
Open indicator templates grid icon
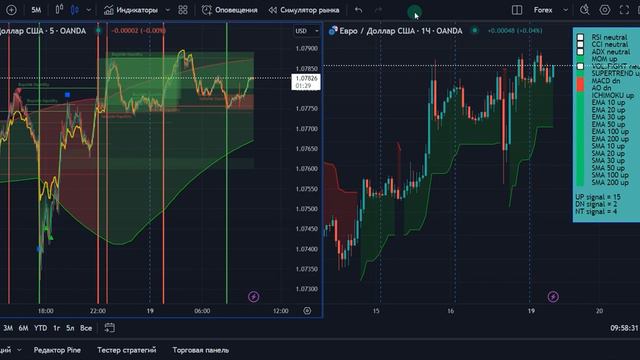click(x=183, y=10)
